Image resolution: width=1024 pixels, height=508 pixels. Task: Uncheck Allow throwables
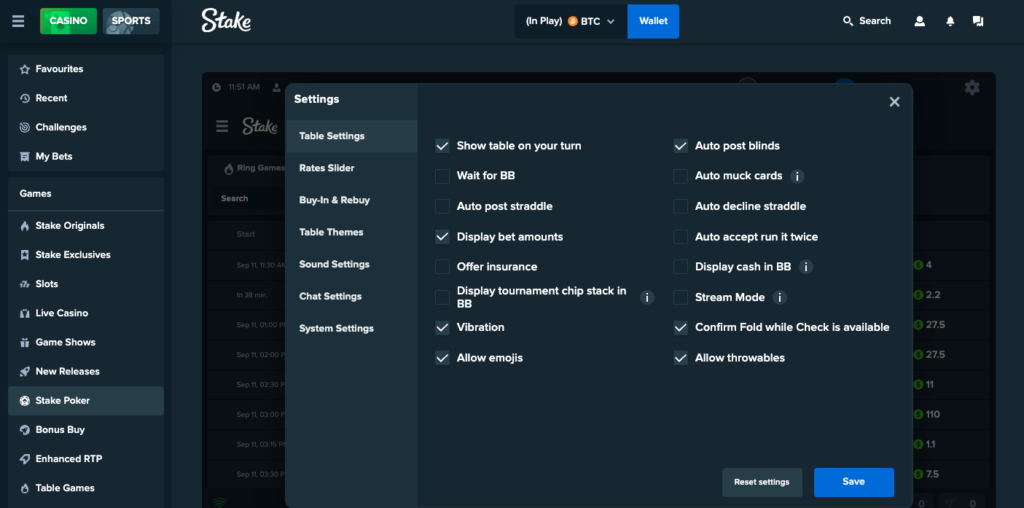pos(680,358)
